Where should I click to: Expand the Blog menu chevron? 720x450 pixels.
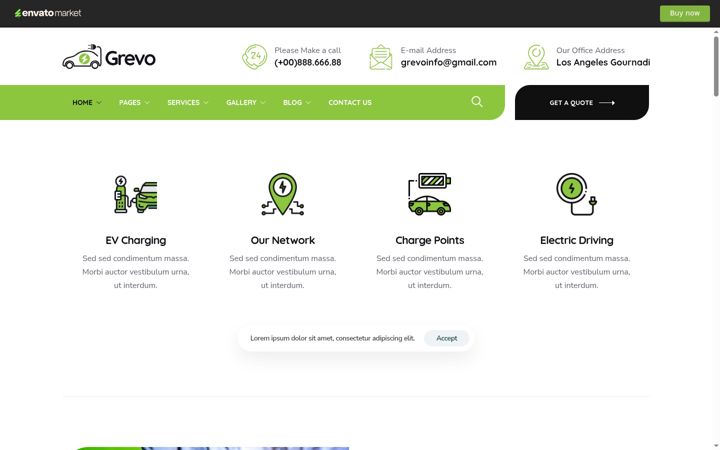(308, 103)
